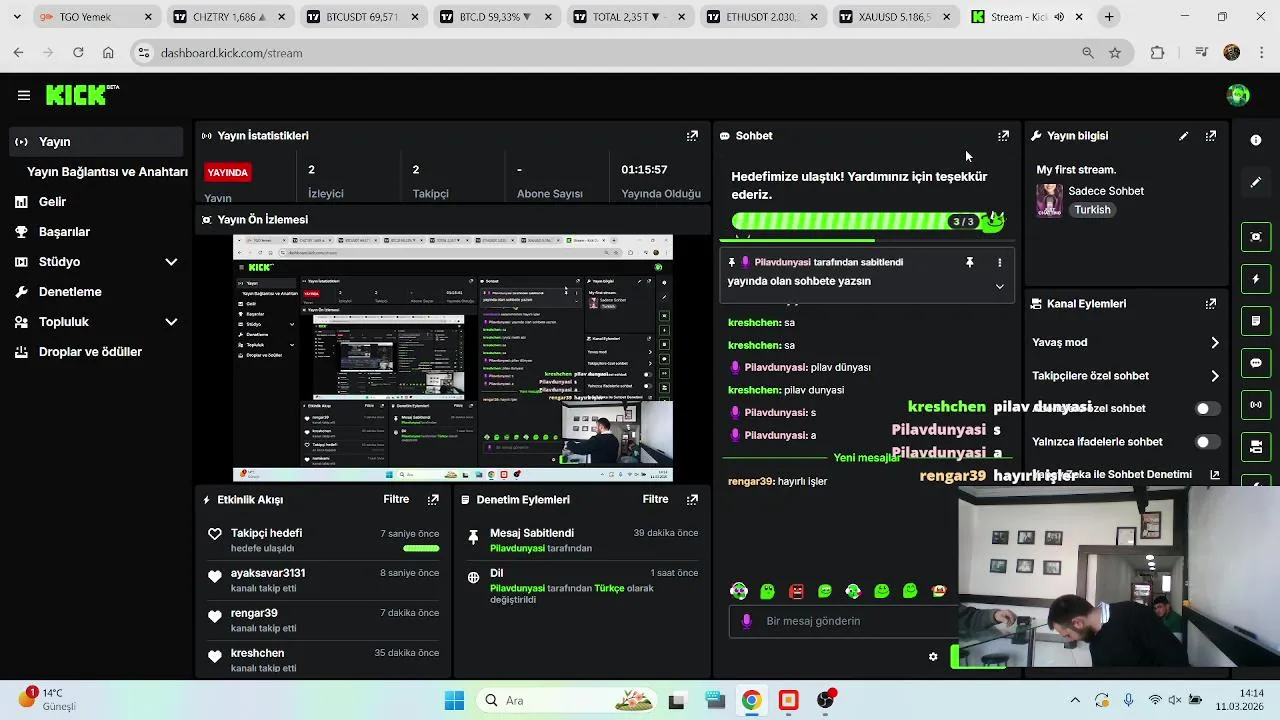Open the user avatar menu in the Kick header
Viewport: 1280px width, 720px height.
click(x=1238, y=95)
